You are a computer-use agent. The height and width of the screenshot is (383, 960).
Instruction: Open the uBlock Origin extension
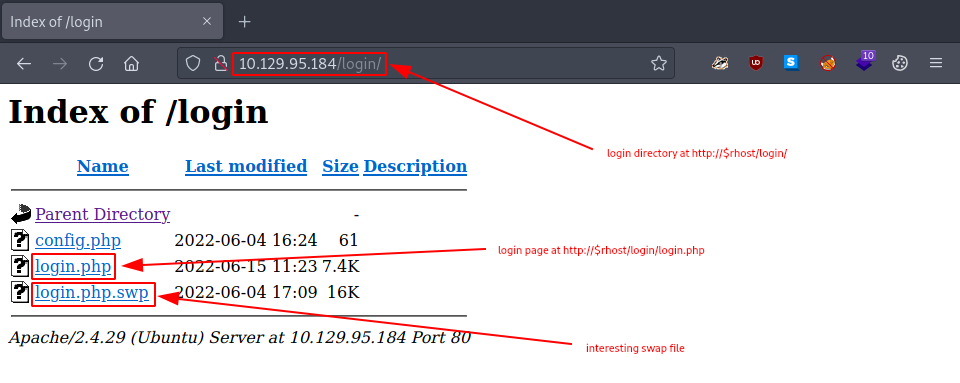[x=756, y=62]
